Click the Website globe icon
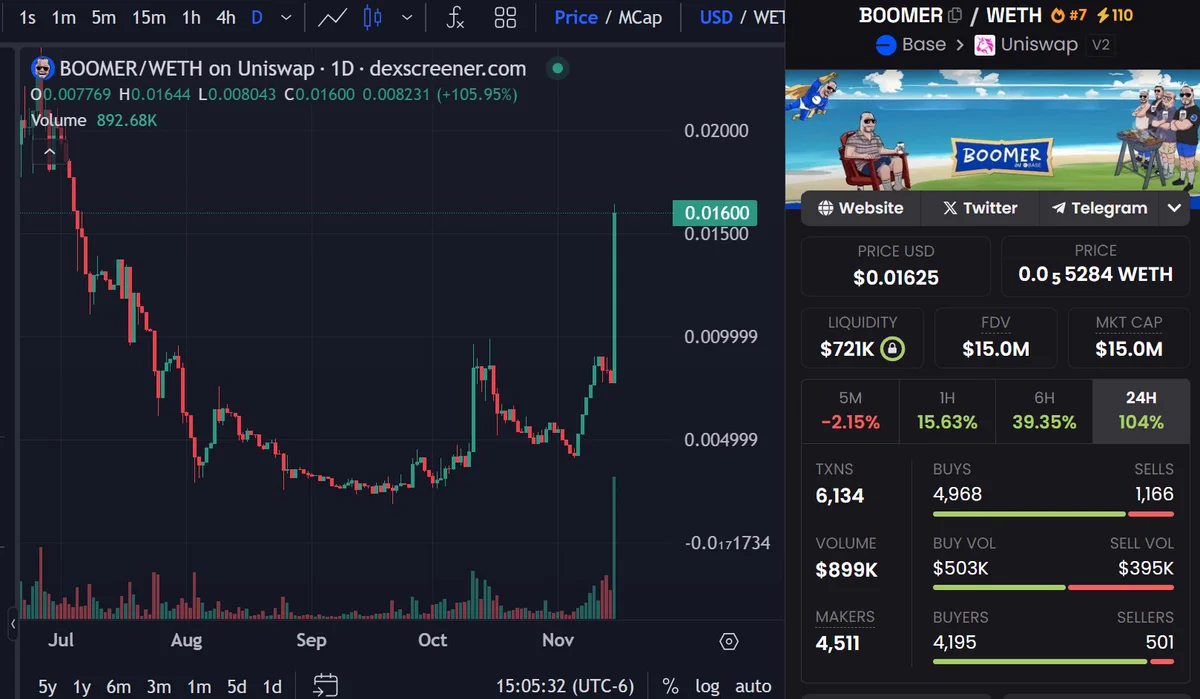Image resolution: width=1200 pixels, height=699 pixels. (x=826, y=208)
